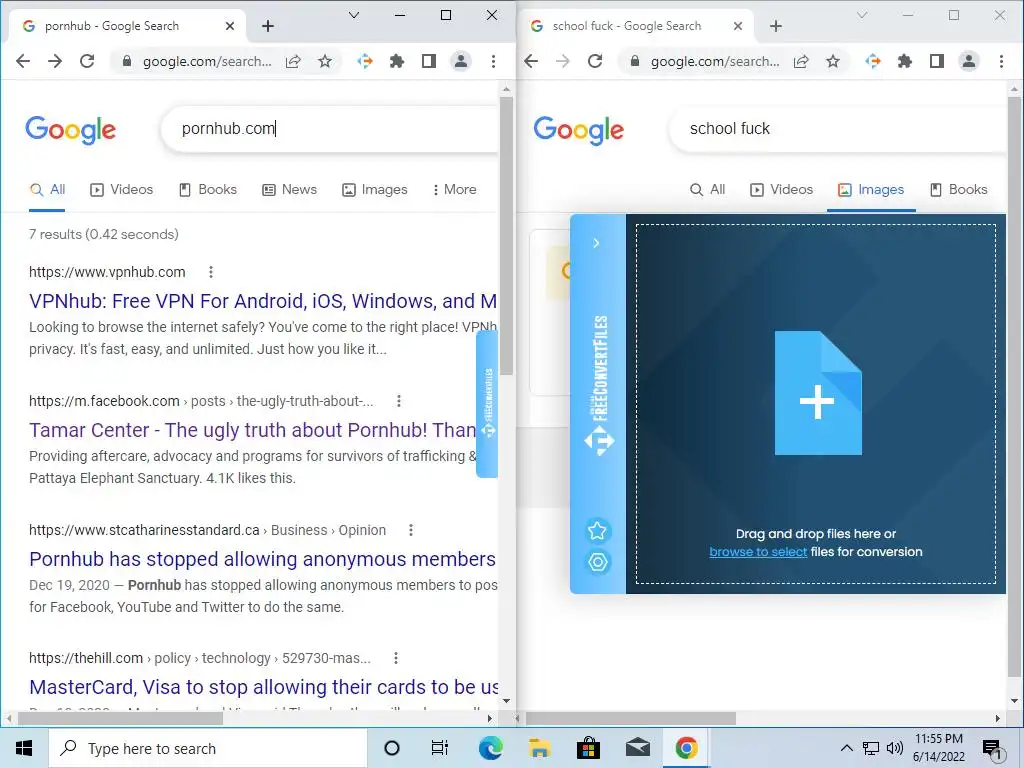Open stopped allowing anonymous members result

click(263, 559)
